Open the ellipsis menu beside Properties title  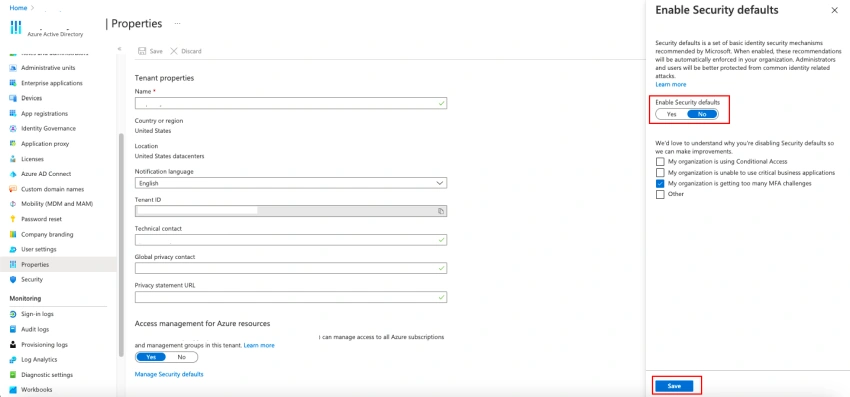coord(177,24)
